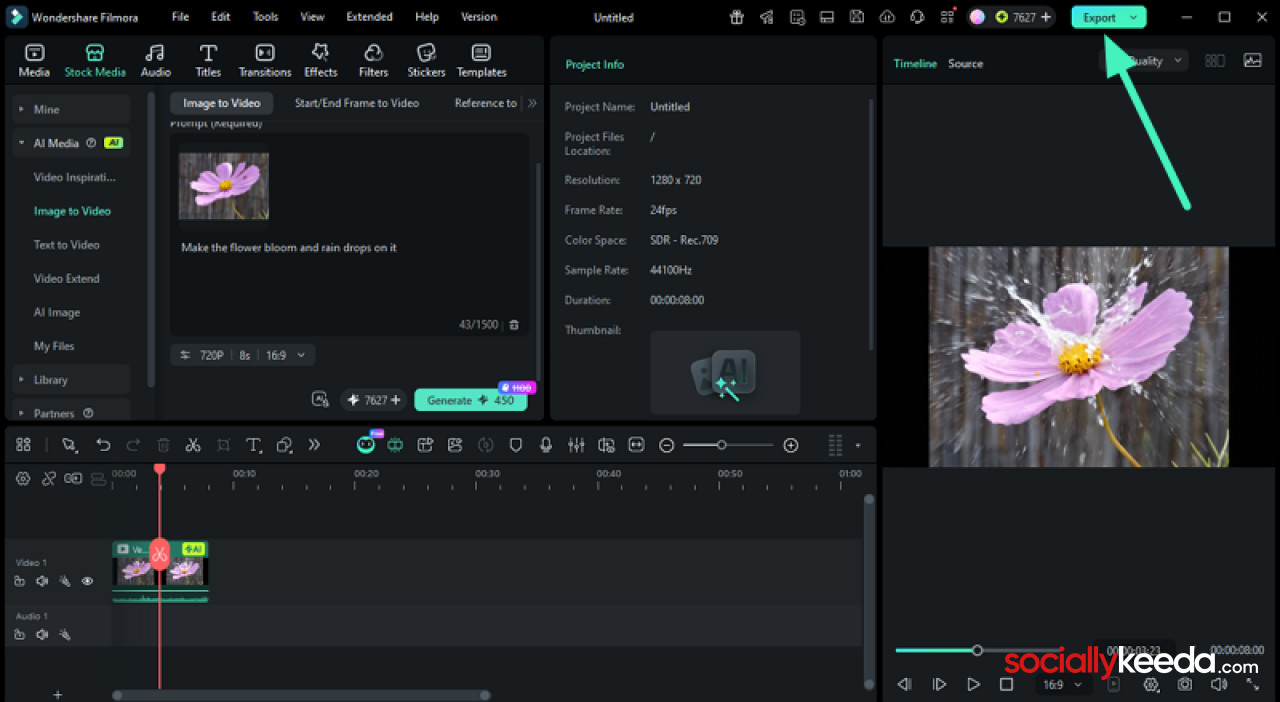
Task: Click the Generate 450 button
Action: [470, 400]
